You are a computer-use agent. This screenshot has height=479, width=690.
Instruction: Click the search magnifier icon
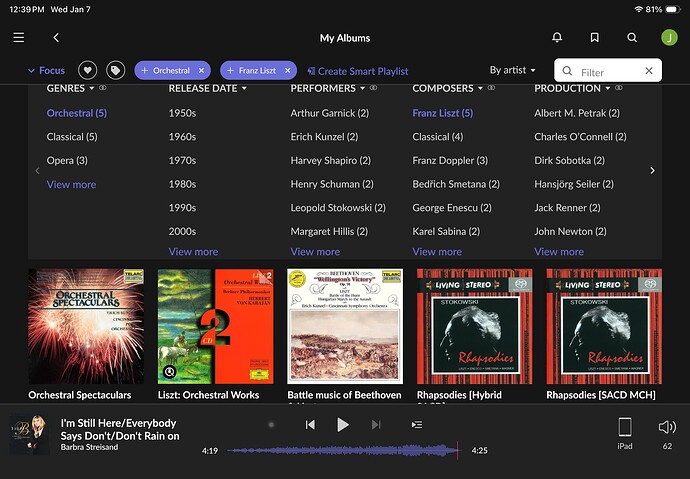coord(632,38)
